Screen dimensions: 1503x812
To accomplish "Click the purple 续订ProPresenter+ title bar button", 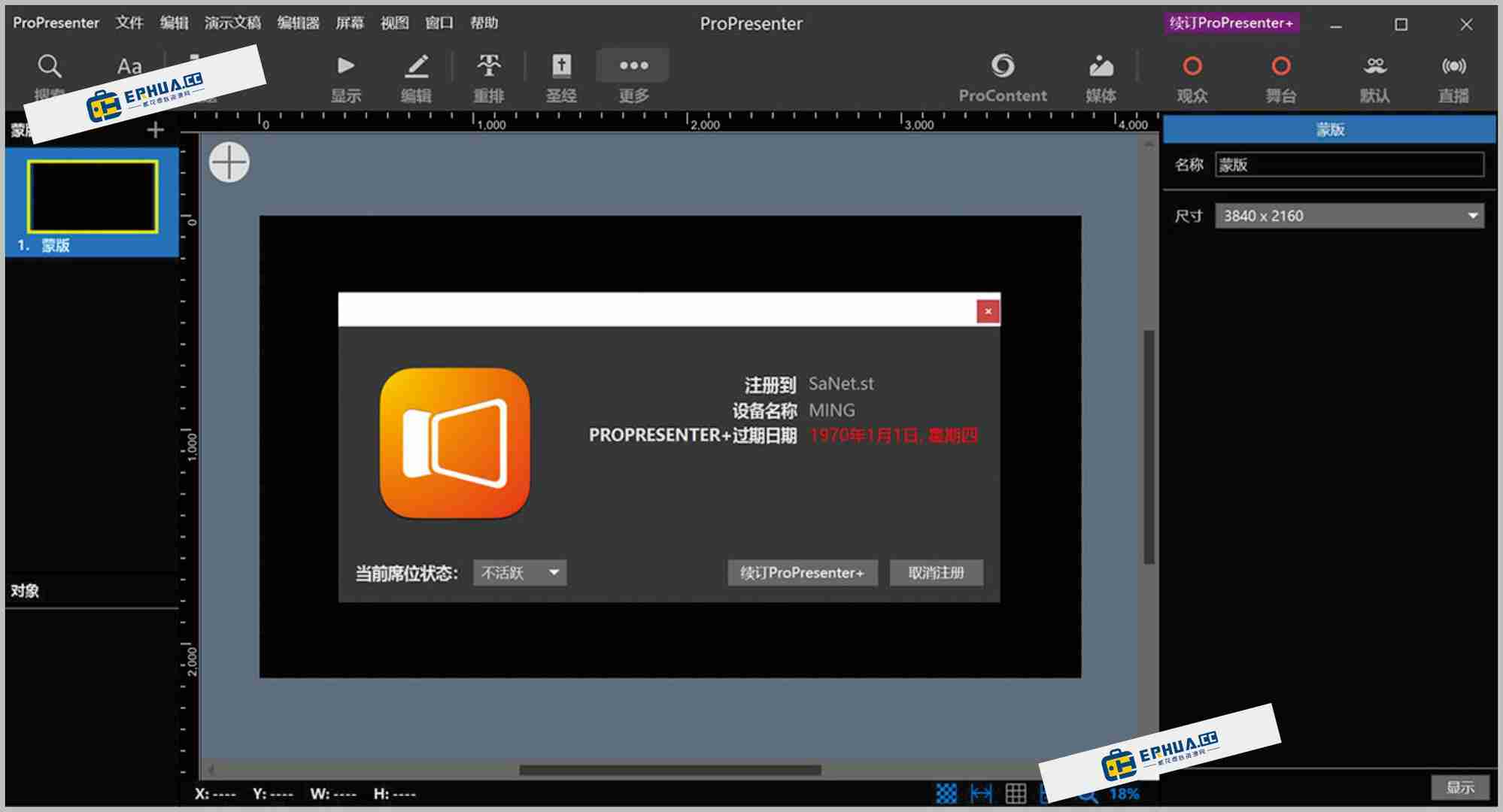I will pos(1231,23).
